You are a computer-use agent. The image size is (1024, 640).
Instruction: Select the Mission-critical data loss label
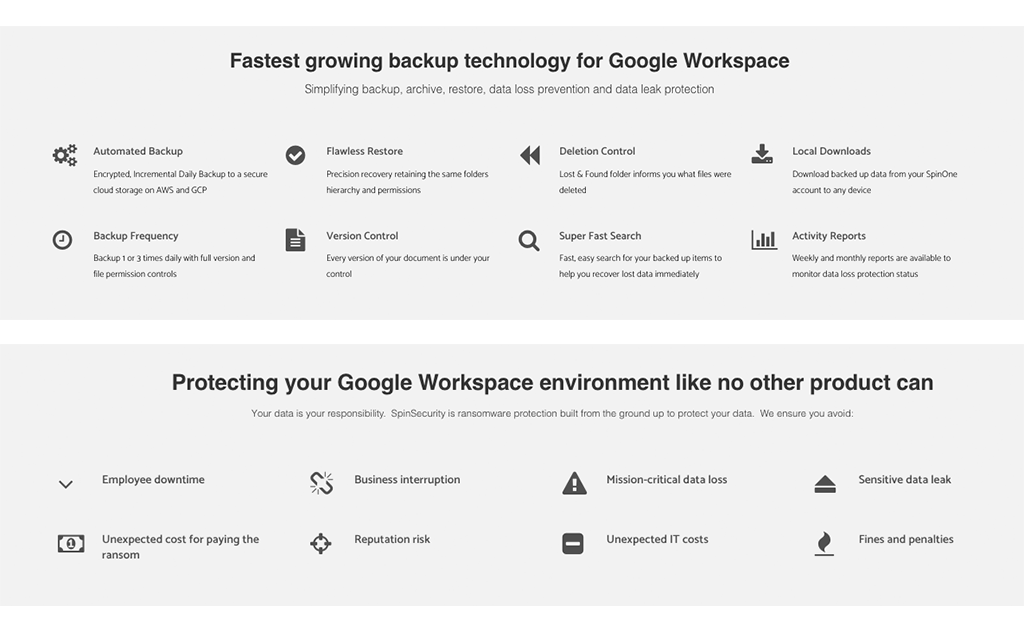tap(667, 479)
